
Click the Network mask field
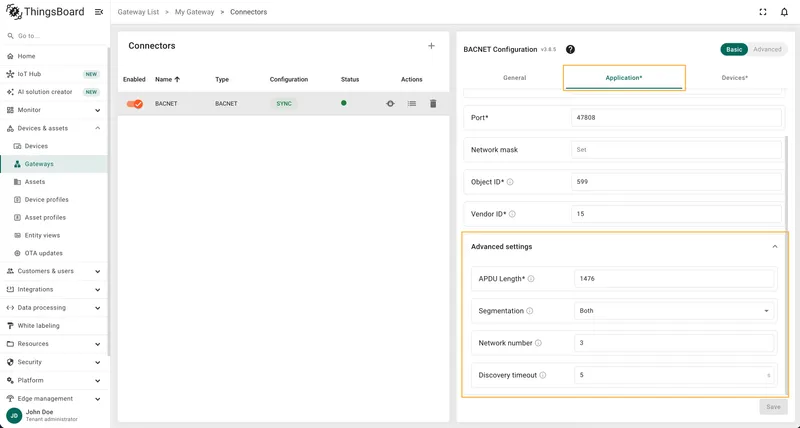676,150
